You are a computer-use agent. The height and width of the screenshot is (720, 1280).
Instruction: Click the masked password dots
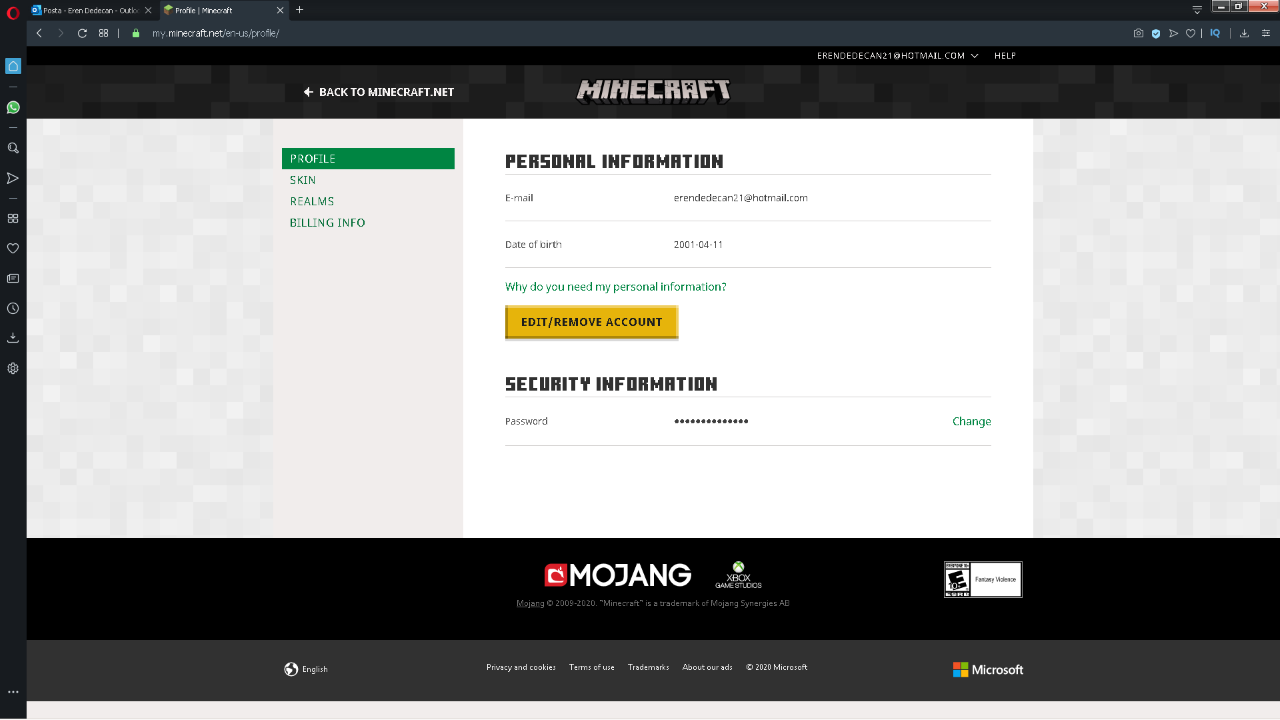coord(711,421)
